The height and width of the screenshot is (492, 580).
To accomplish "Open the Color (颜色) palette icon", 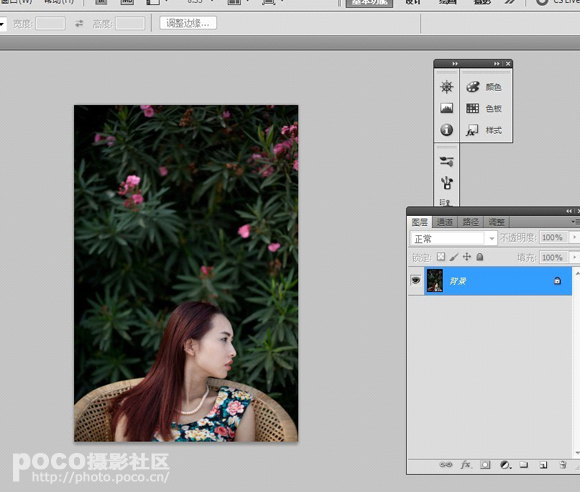I will (x=472, y=87).
